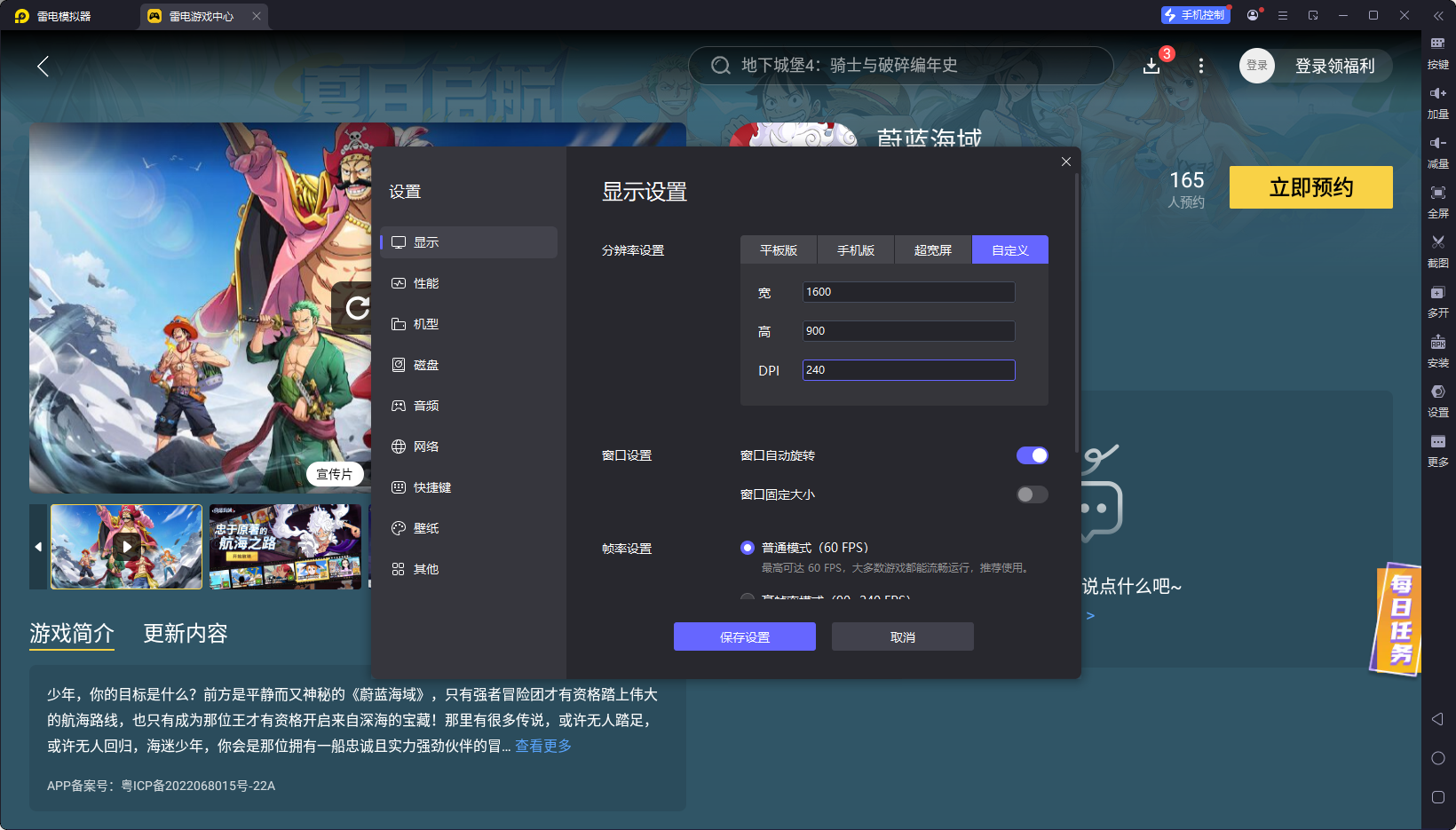Viewport: 1456px width, 830px height.
Task: Click the 宣传片 label on promo image
Action: [335, 474]
